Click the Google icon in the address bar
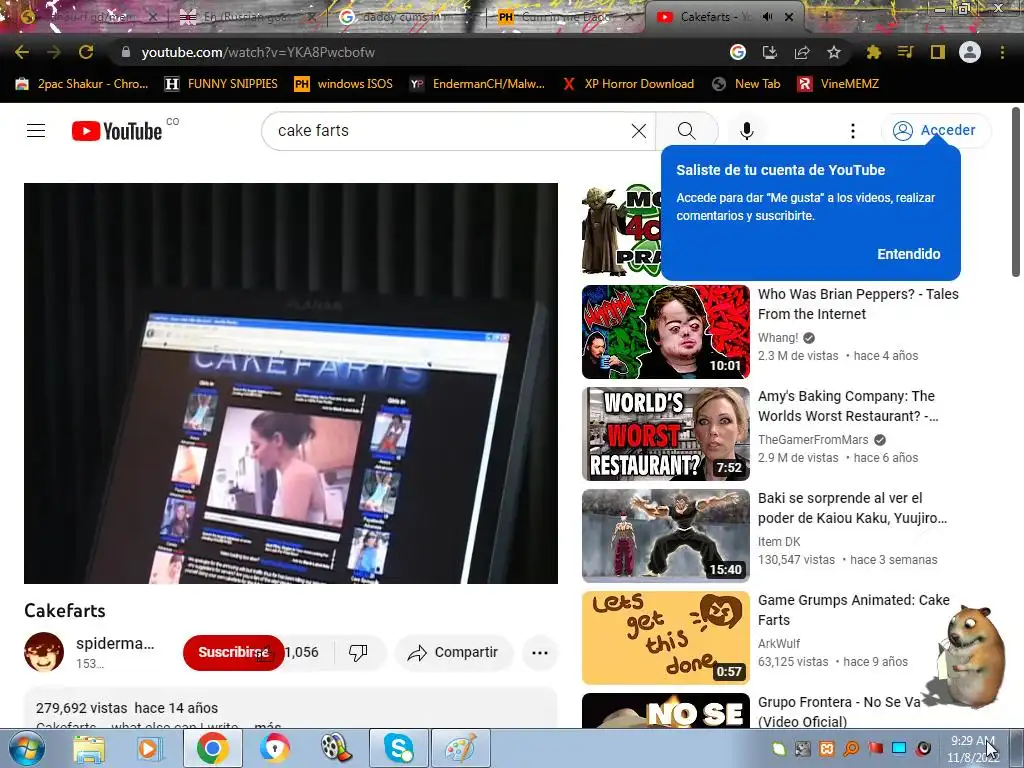The image size is (1024, 768). point(737,52)
